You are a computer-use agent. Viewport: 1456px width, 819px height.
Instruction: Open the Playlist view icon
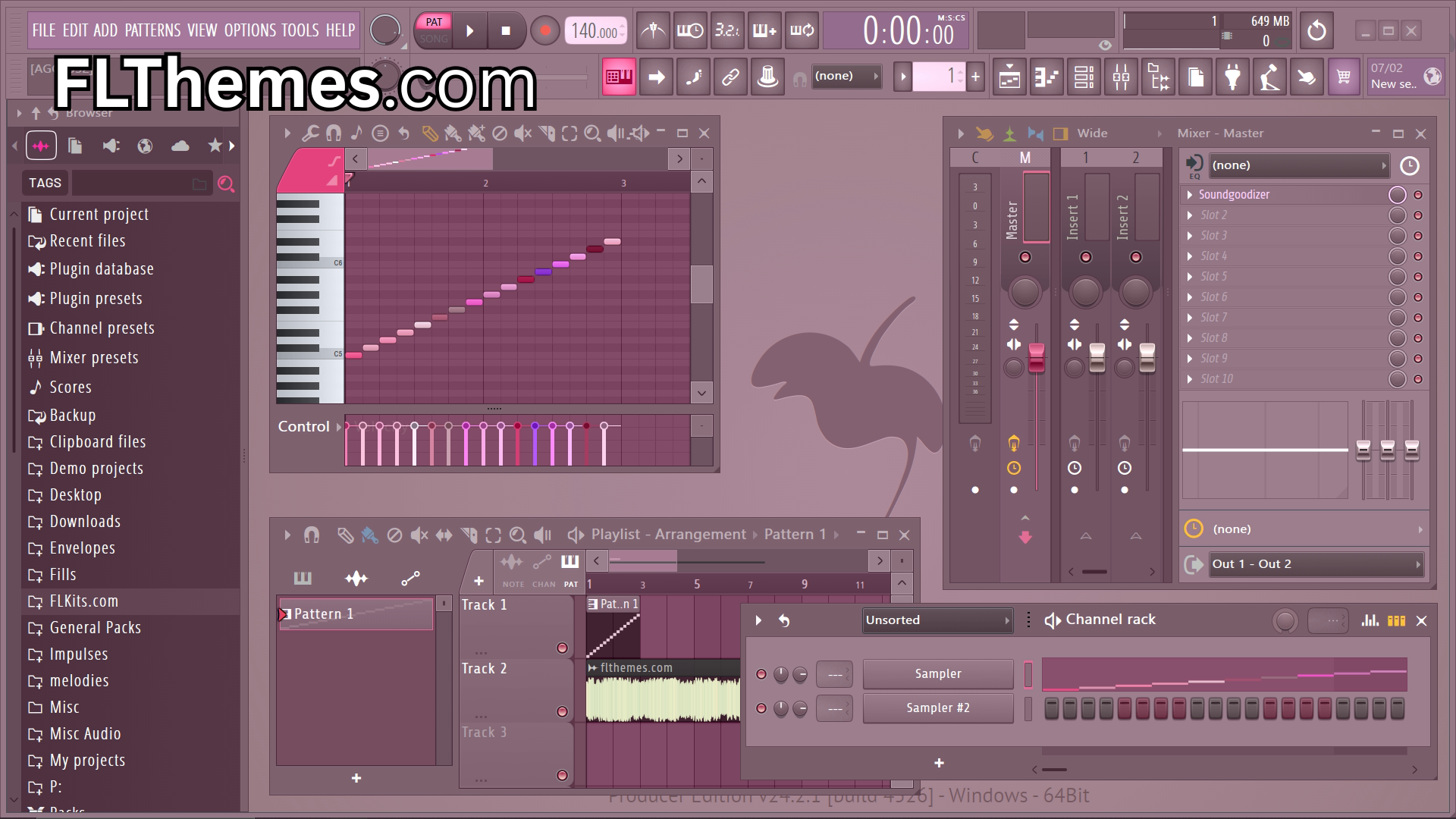1010,77
